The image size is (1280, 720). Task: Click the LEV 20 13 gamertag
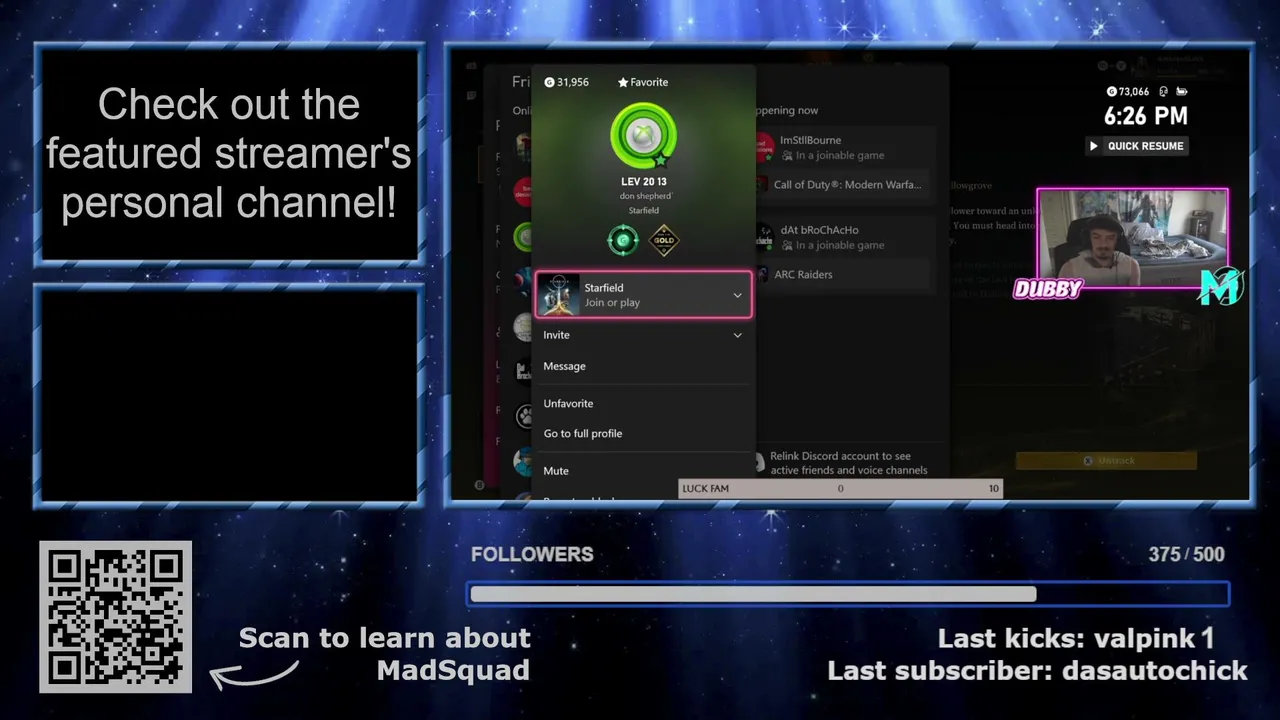tap(644, 182)
